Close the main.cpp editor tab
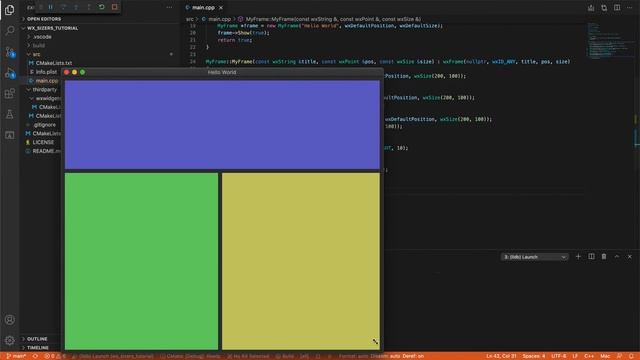Image resolution: width=640 pixels, height=360 pixels. click(x=221, y=7)
